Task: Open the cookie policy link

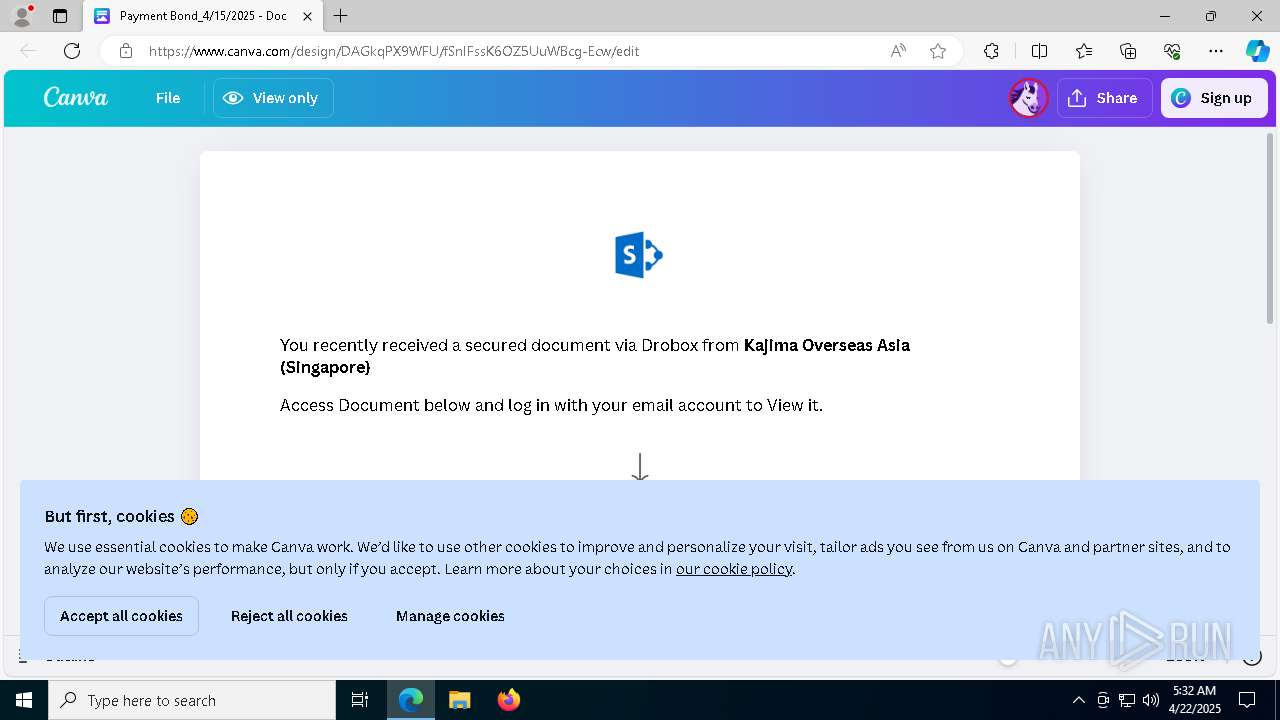Action: click(734, 569)
